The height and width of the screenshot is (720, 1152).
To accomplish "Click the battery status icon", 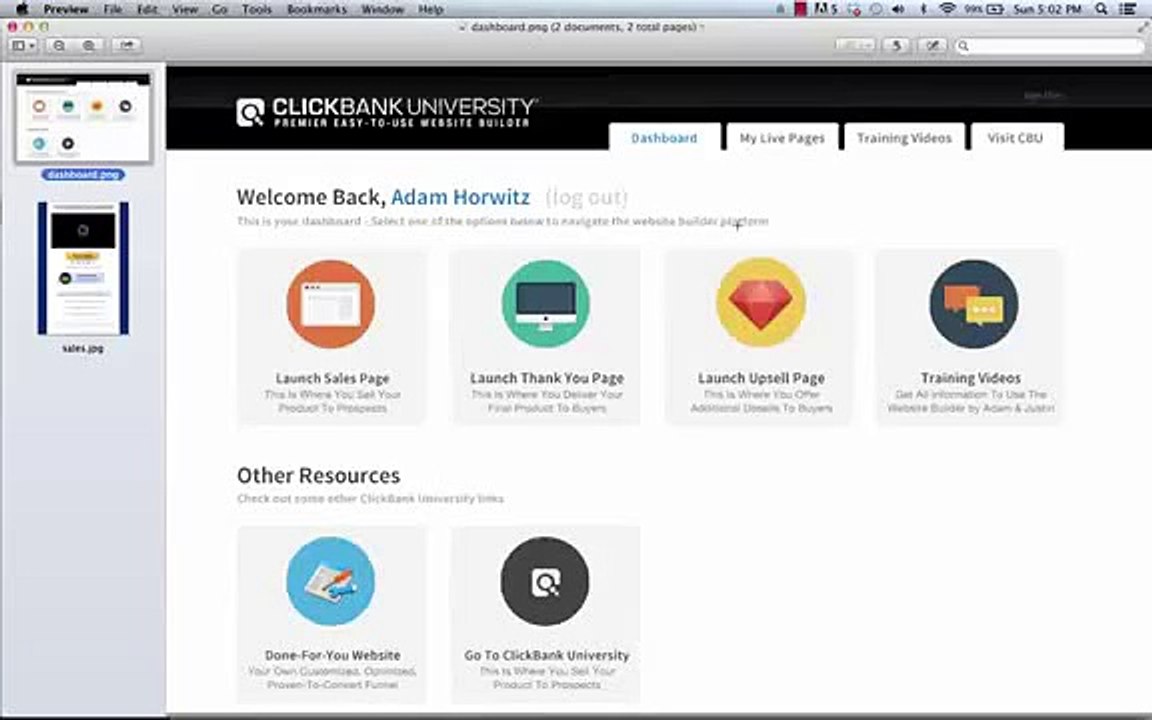I will pyautogui.click(x=995, y=9).
